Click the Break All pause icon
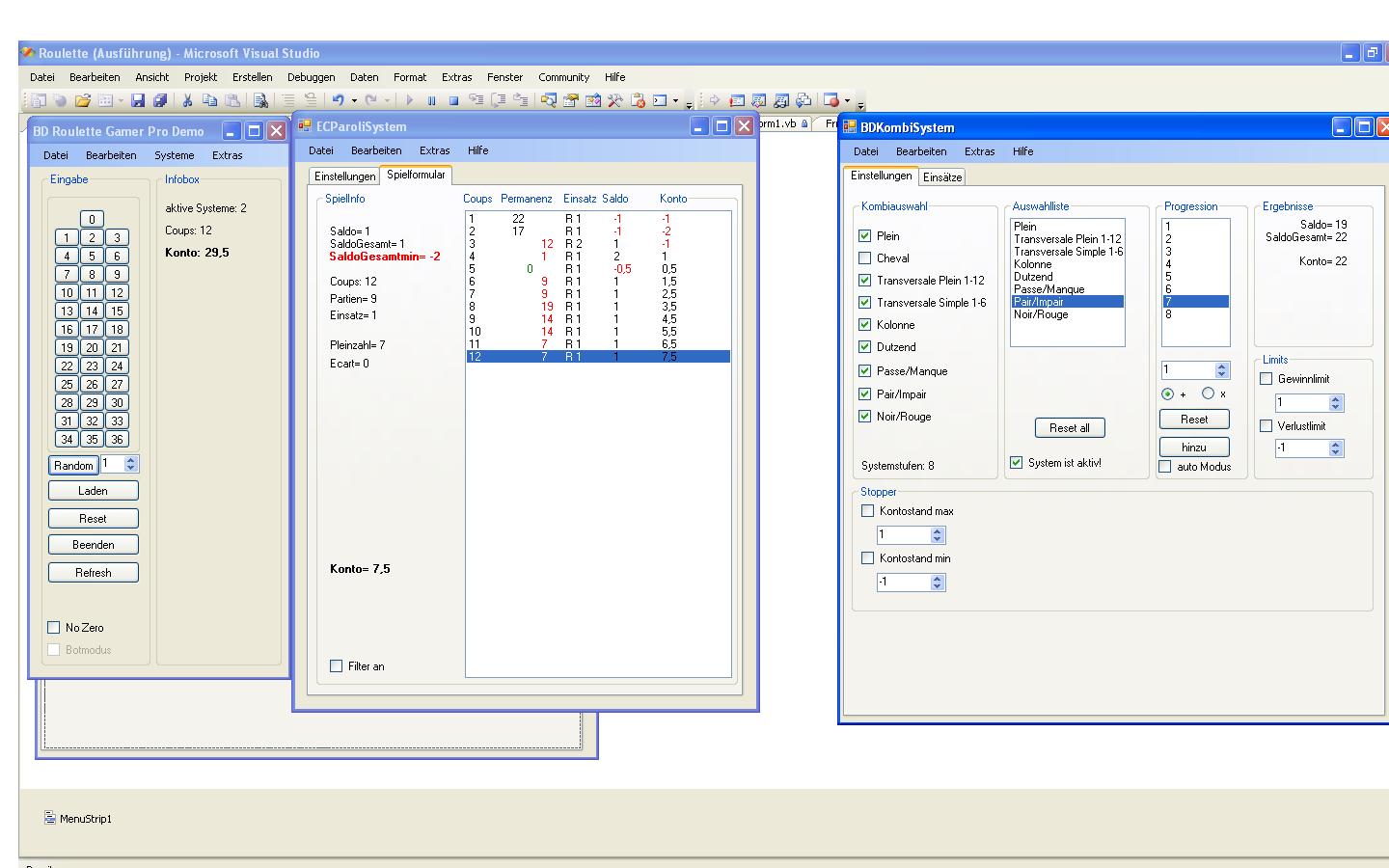The height and width of the screenshot is (868, 1389). tap(432, 100)
